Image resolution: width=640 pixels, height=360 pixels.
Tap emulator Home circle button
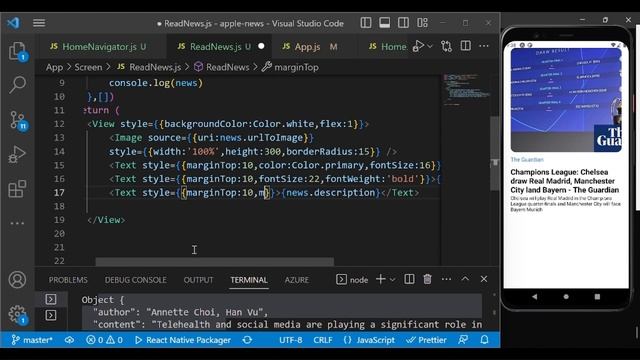[566, 297]
